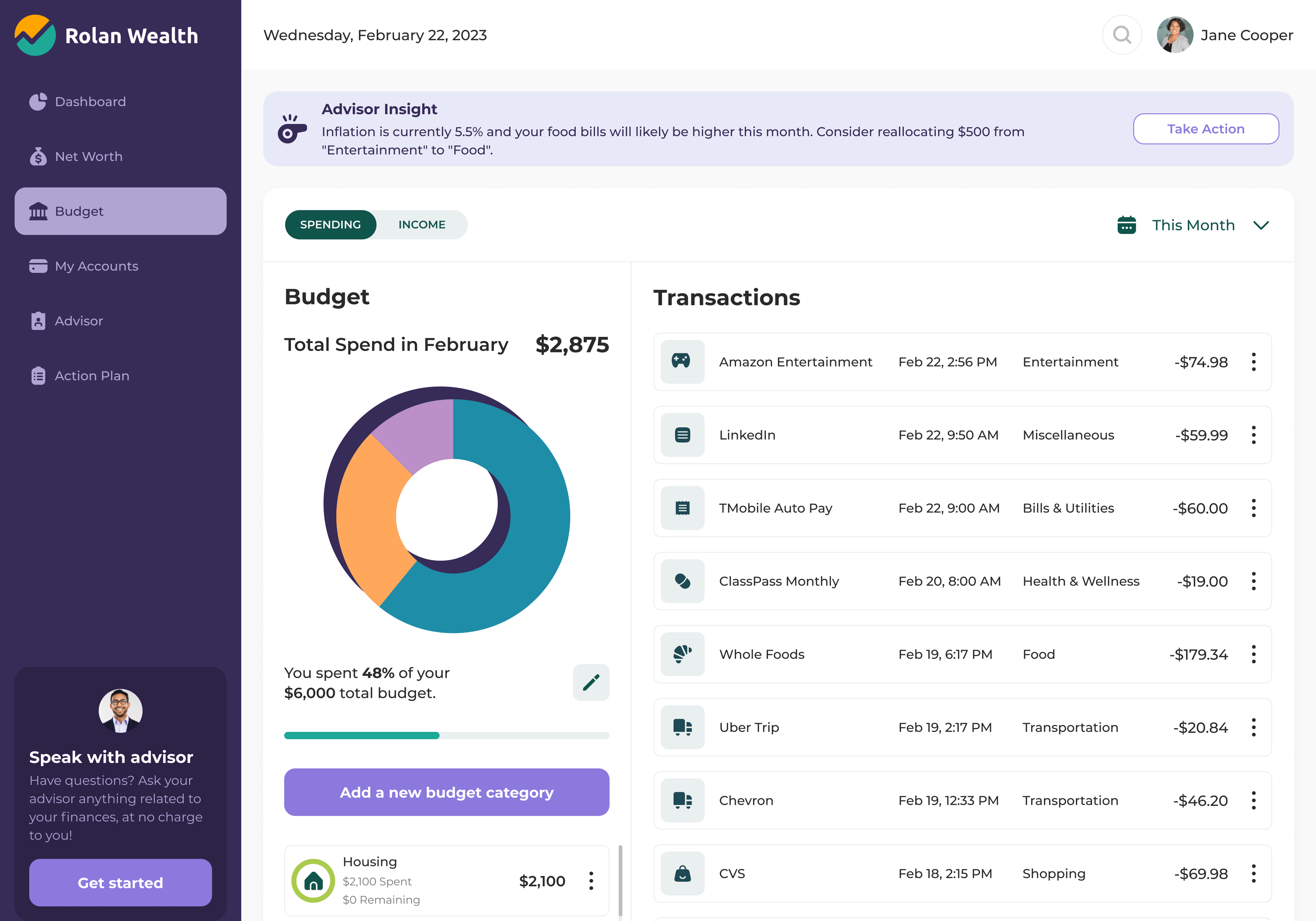The width and height of the screenshot is (1316, 921).
Task: Open My Accounts in the sidebar
Action: coord(120,266)
